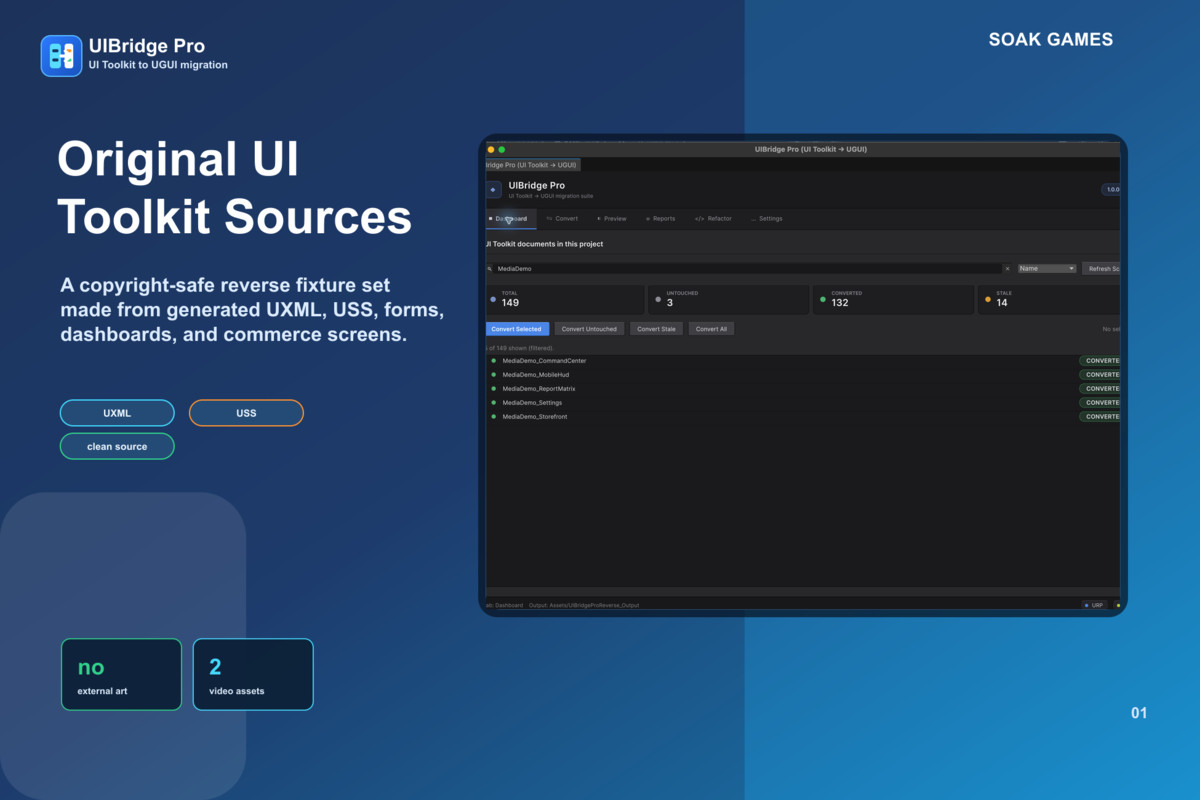Image resolution: width=1200 pixels, height=800 pixels.
Task: Select the MediaDemo_Storefront row
Action: [803, 417]
